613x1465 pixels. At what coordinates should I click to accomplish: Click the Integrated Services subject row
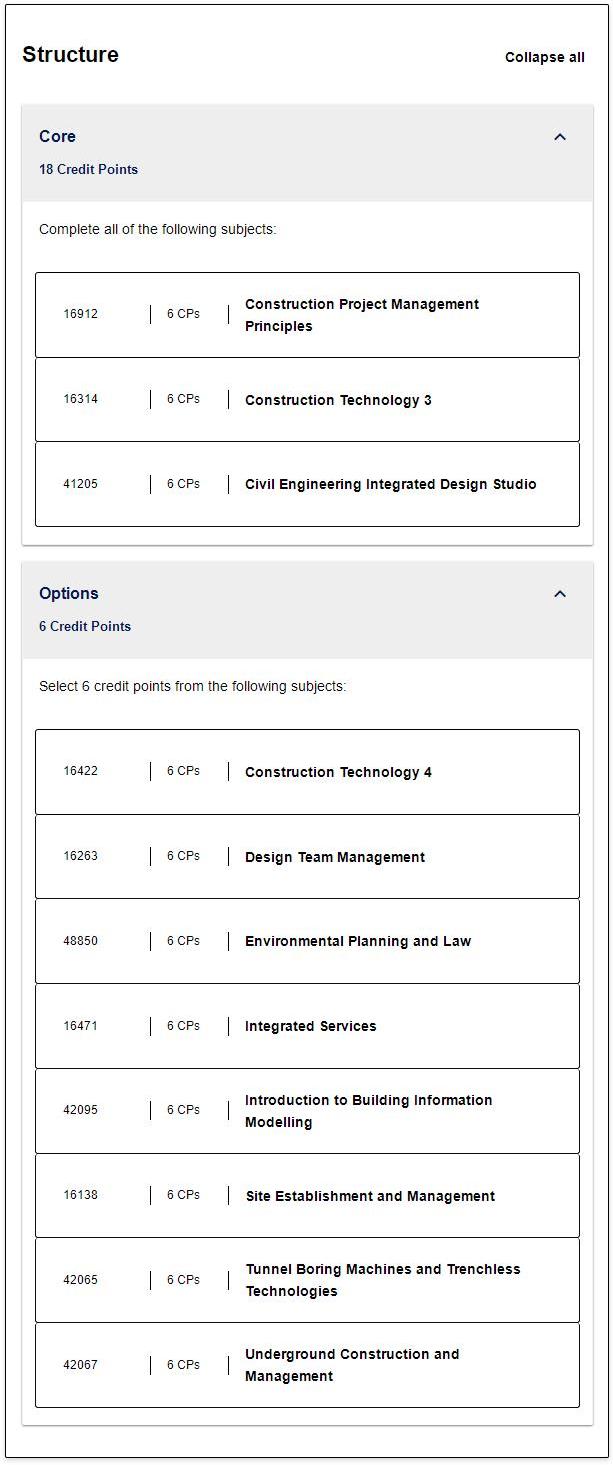coord(310,1026)
